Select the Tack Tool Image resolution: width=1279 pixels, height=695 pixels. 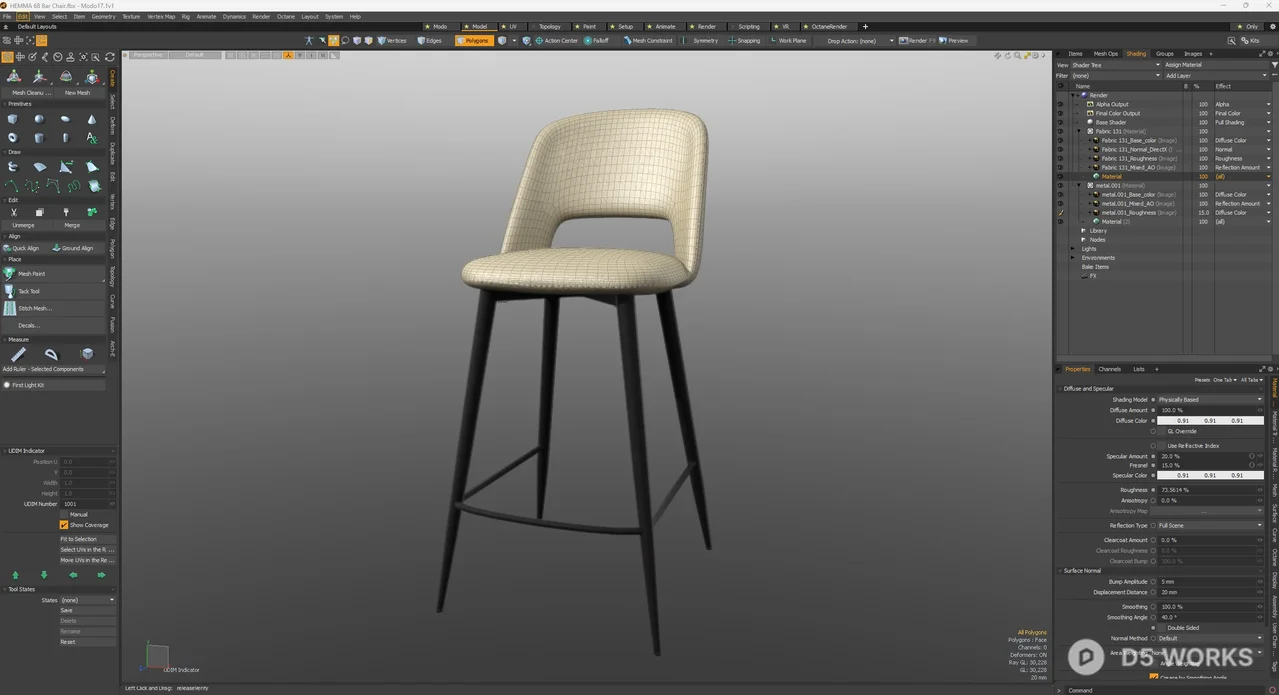[53, 291]
